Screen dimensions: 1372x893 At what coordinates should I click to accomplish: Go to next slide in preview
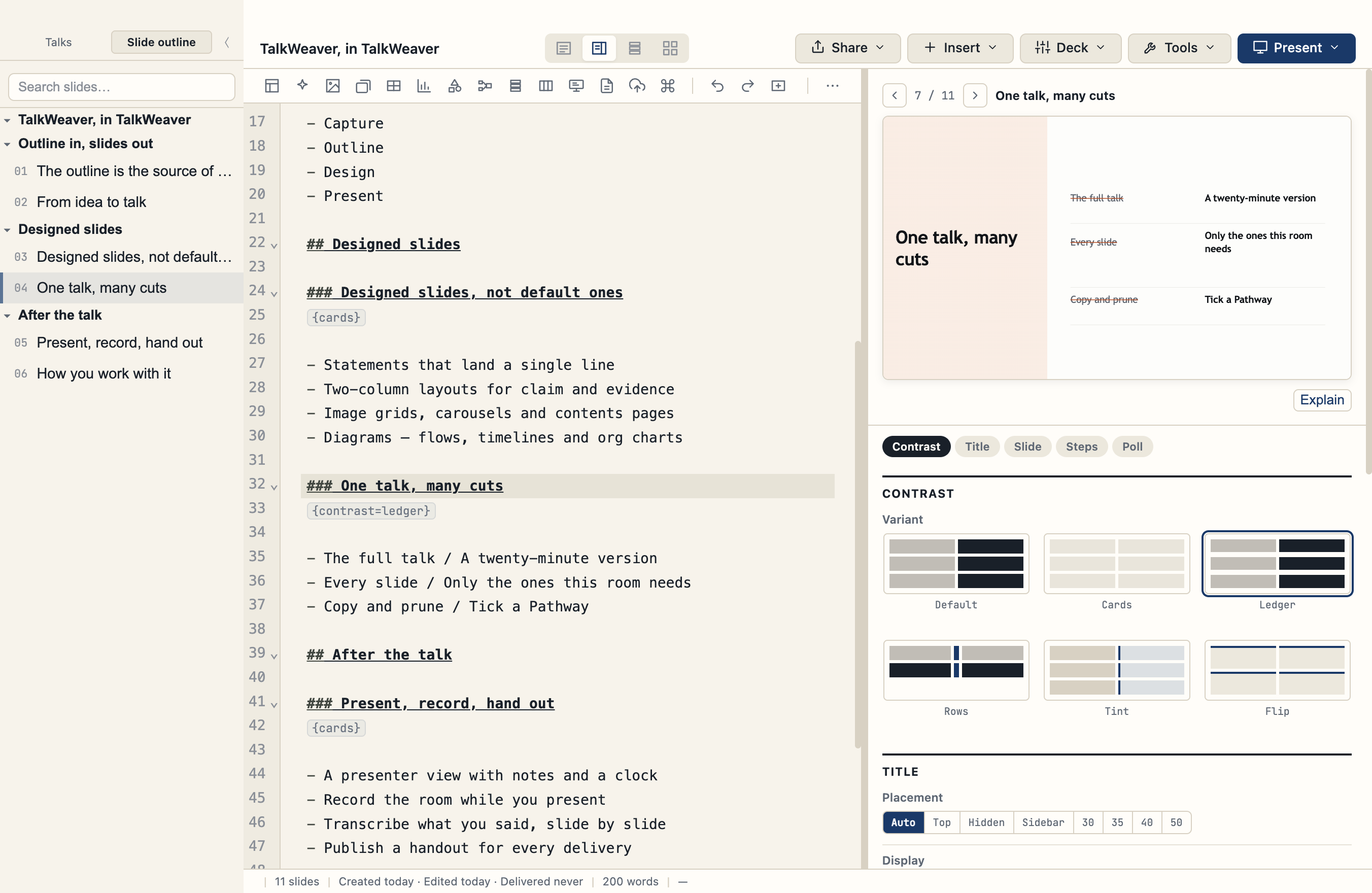(975, 96)
